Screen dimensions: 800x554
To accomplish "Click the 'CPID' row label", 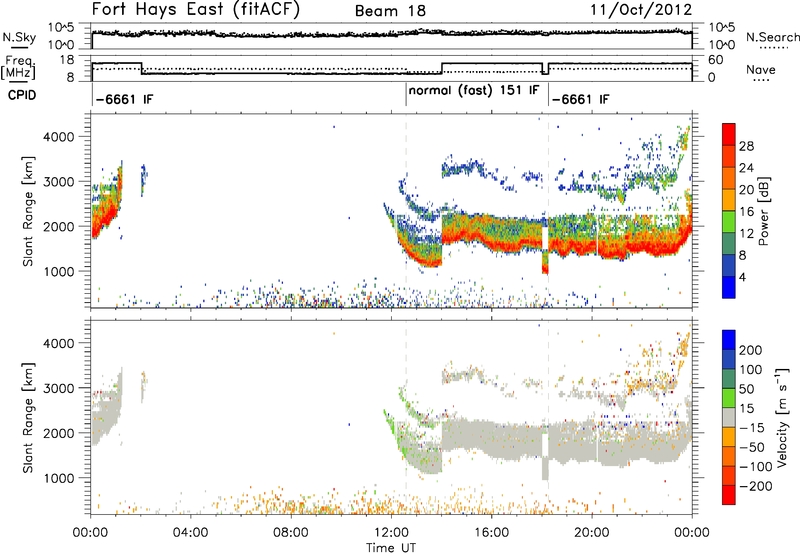I will [22, 95].
